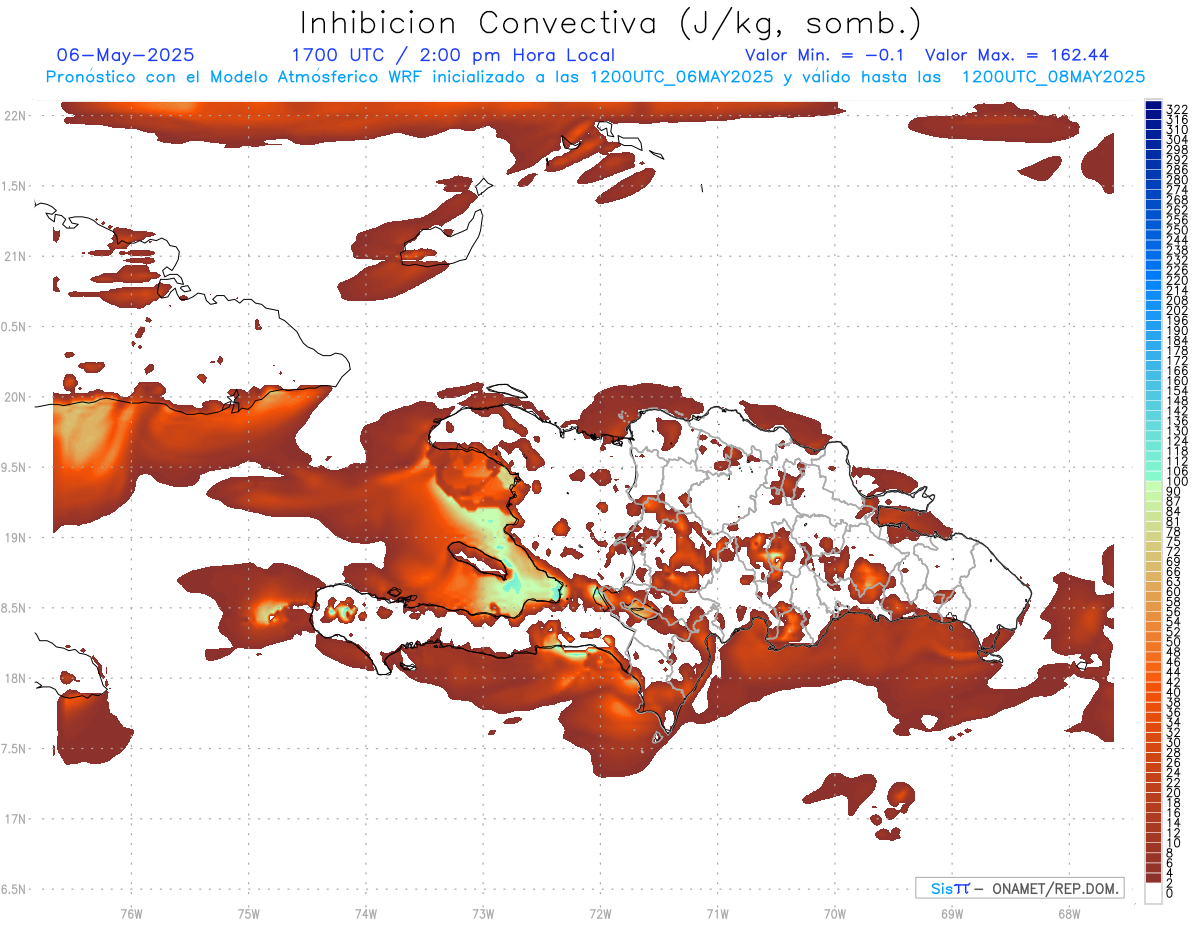Click the "19N" latitude label

(15, 537)
